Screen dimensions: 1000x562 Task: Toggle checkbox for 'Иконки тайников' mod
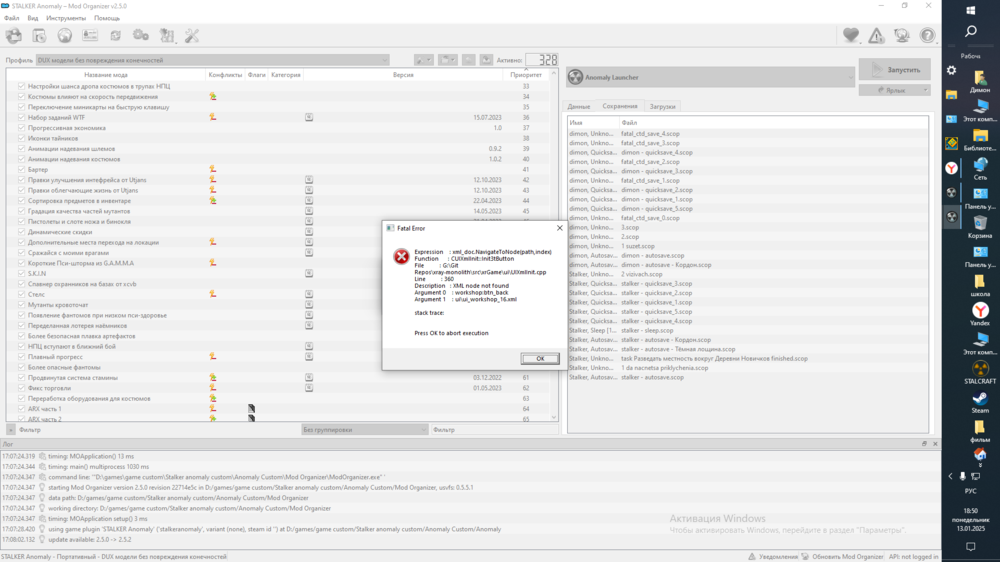(x=22, y=138)
